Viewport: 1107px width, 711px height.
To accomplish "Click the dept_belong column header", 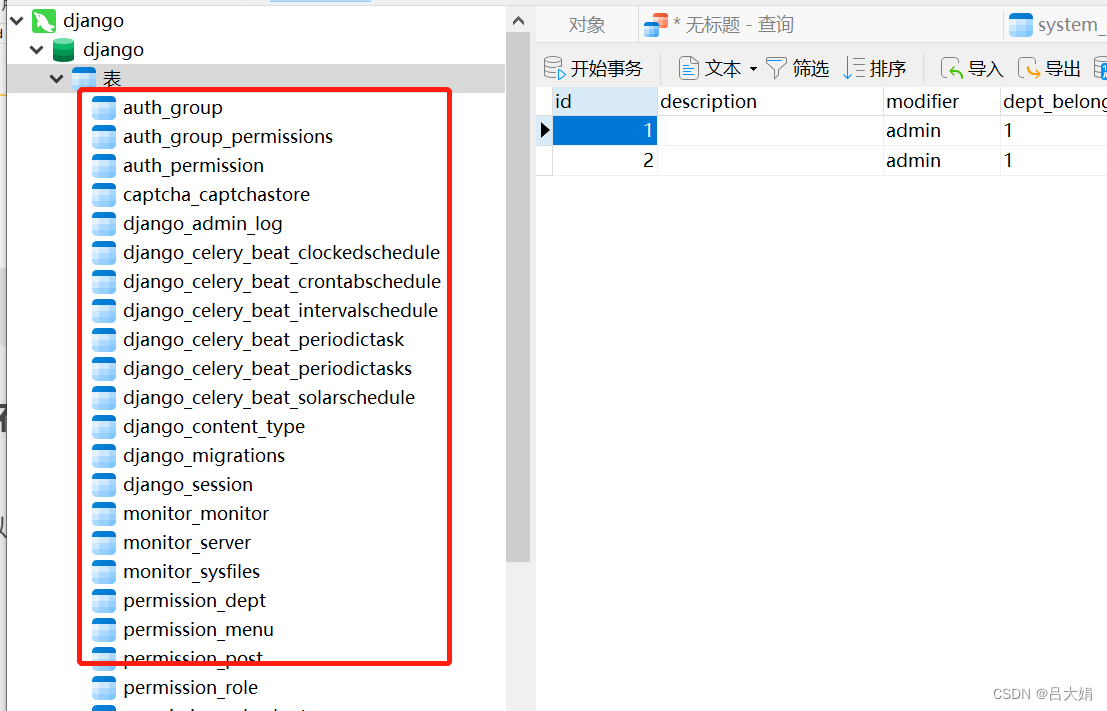I will pyautogui.click(x=1054, y=102).
